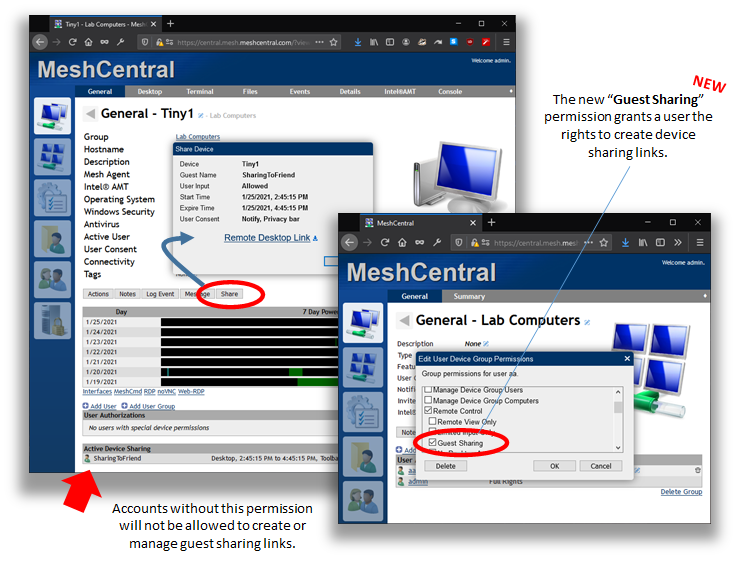740x561 pixels.
Task: Click the Actions button
Action: (x=98, y=294)
